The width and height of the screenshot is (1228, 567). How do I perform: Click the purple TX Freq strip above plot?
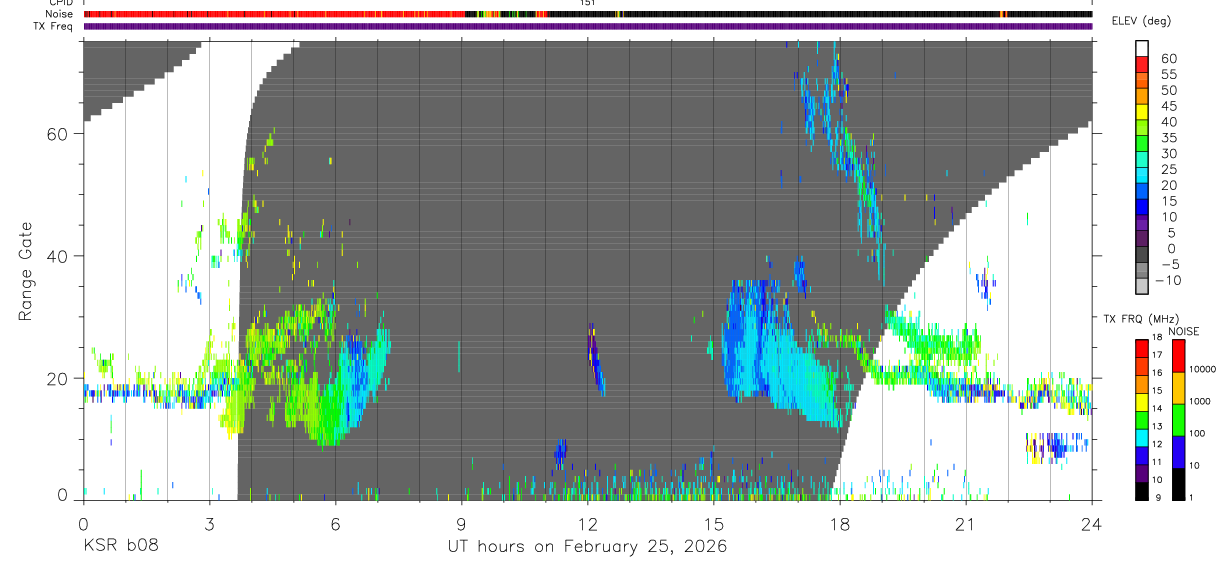click(588, 26)
